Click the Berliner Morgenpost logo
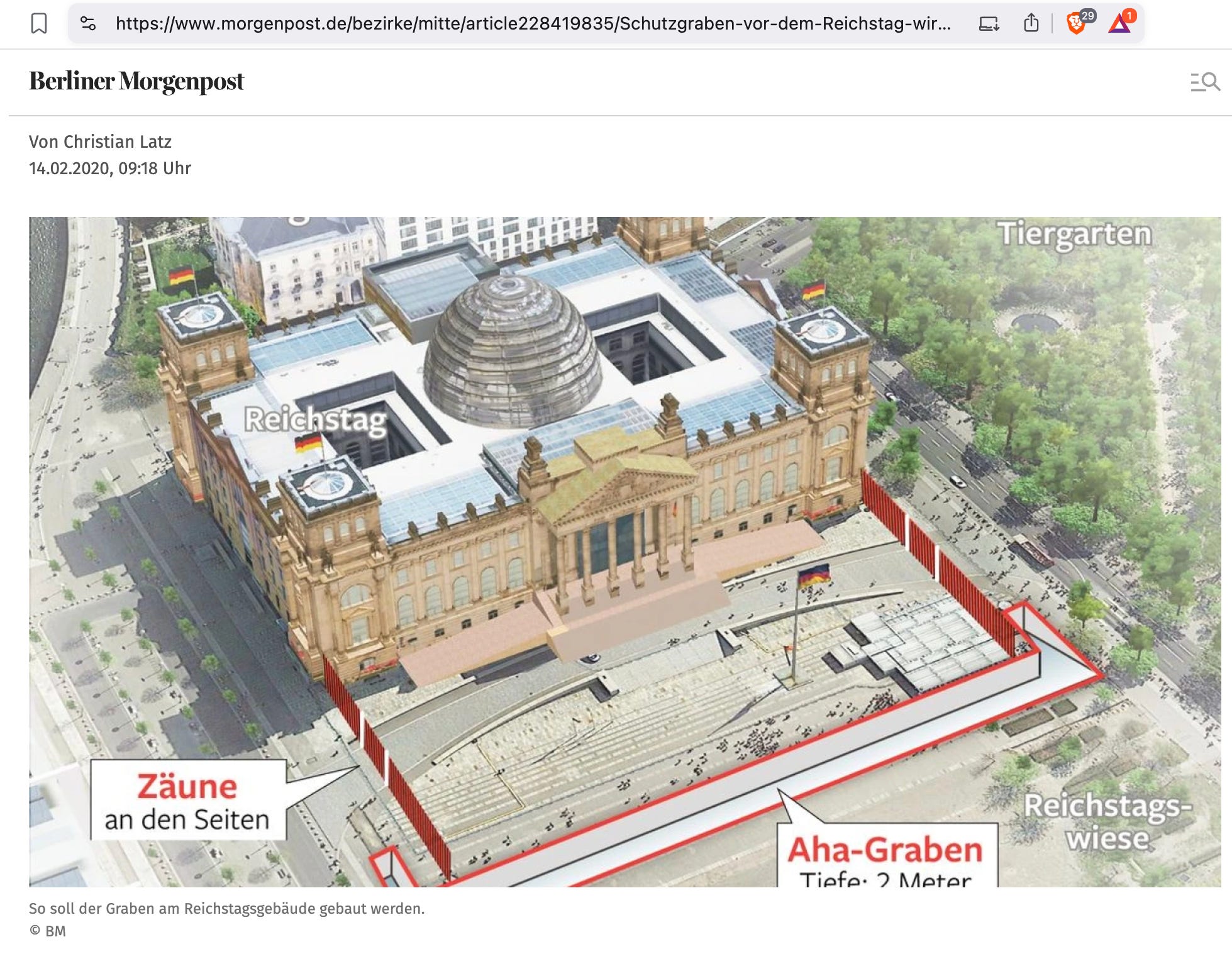 point(136,82)
